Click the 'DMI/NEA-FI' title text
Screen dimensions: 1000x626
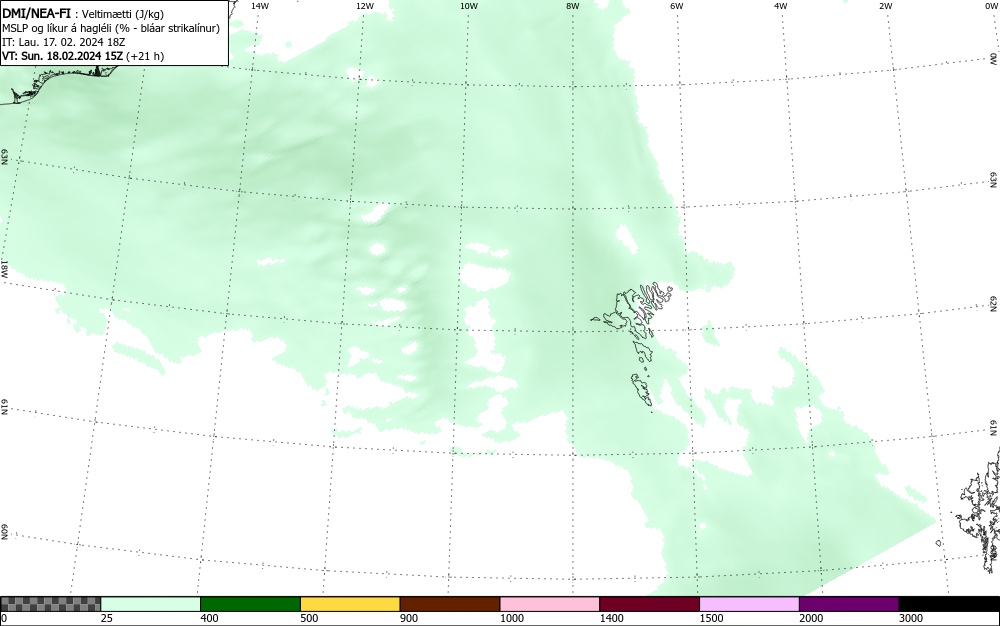point(36,13)
